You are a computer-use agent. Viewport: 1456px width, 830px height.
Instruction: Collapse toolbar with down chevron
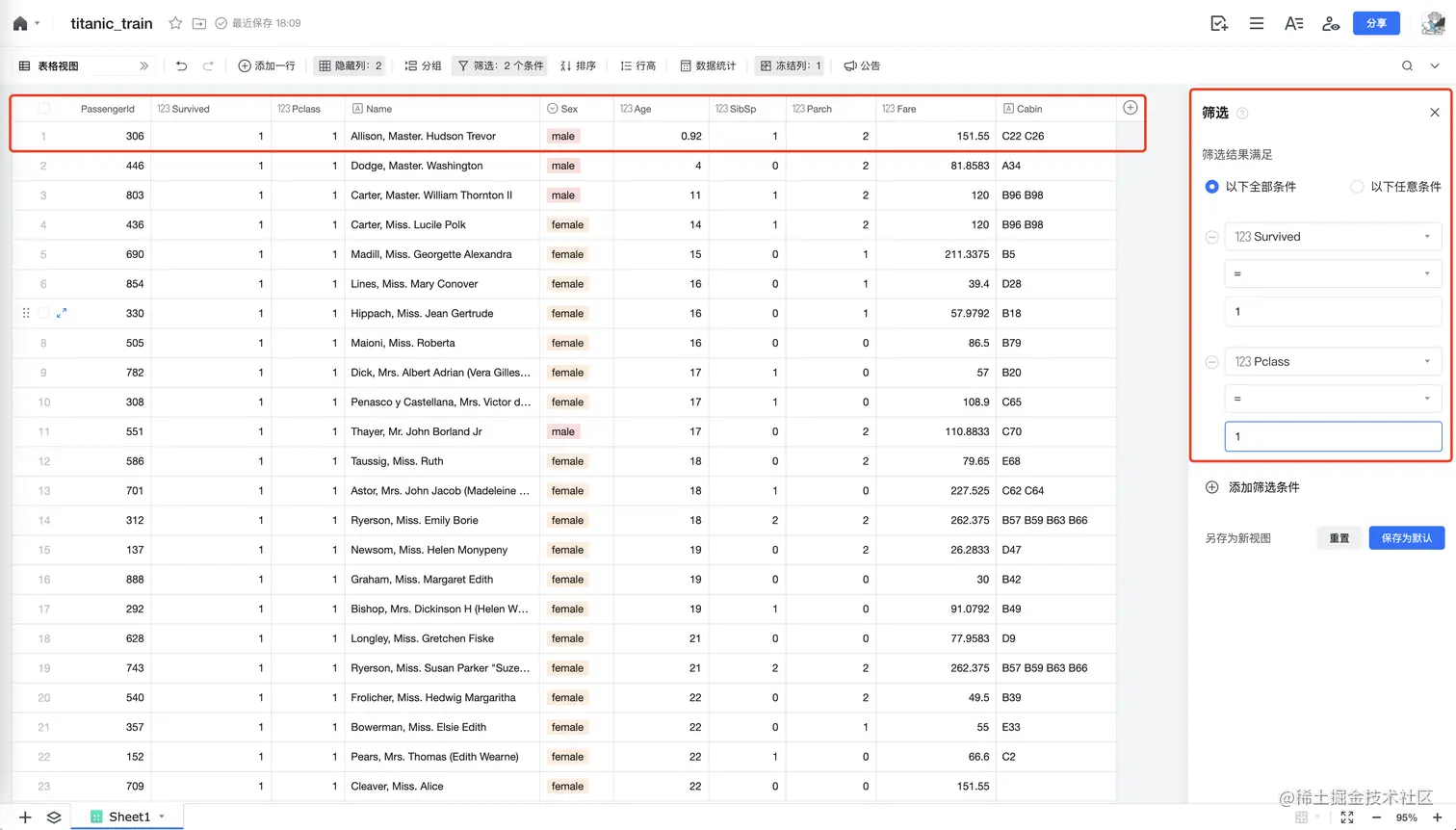pyautogui.click(x=1435, y=65)
